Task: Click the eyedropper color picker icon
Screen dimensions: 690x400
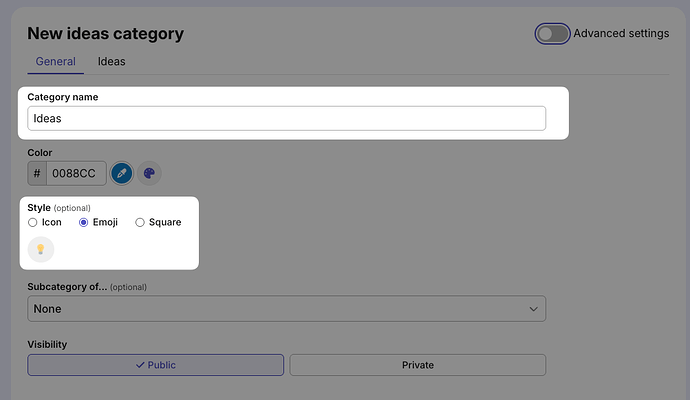Action: pyautogui.click(x=122, y=173)
